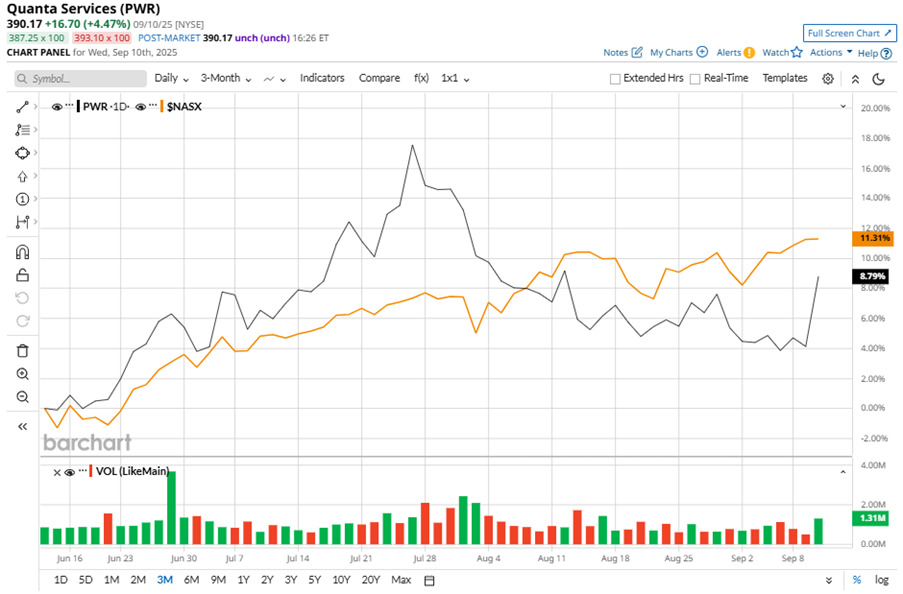Viewport: 903px width, 594px height.
Task: Toggle the magnet snap tool
Action: coord(22,252)
